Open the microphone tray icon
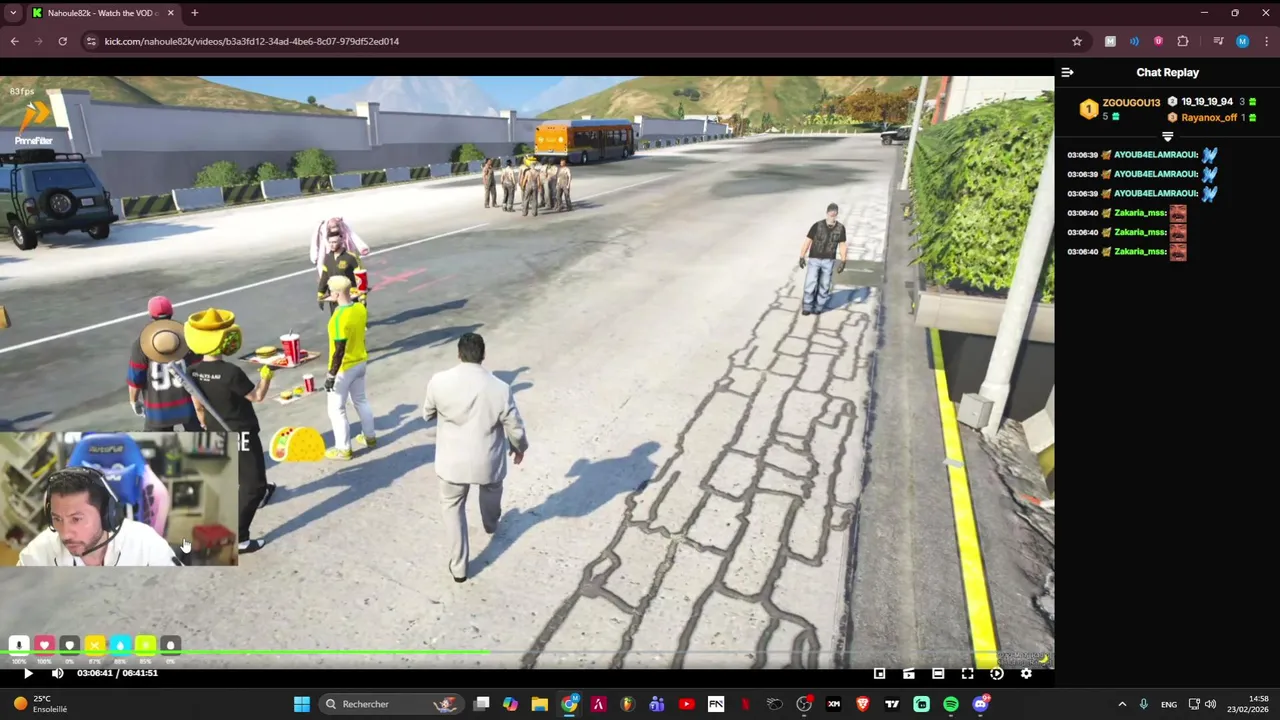 point(1143,704)
